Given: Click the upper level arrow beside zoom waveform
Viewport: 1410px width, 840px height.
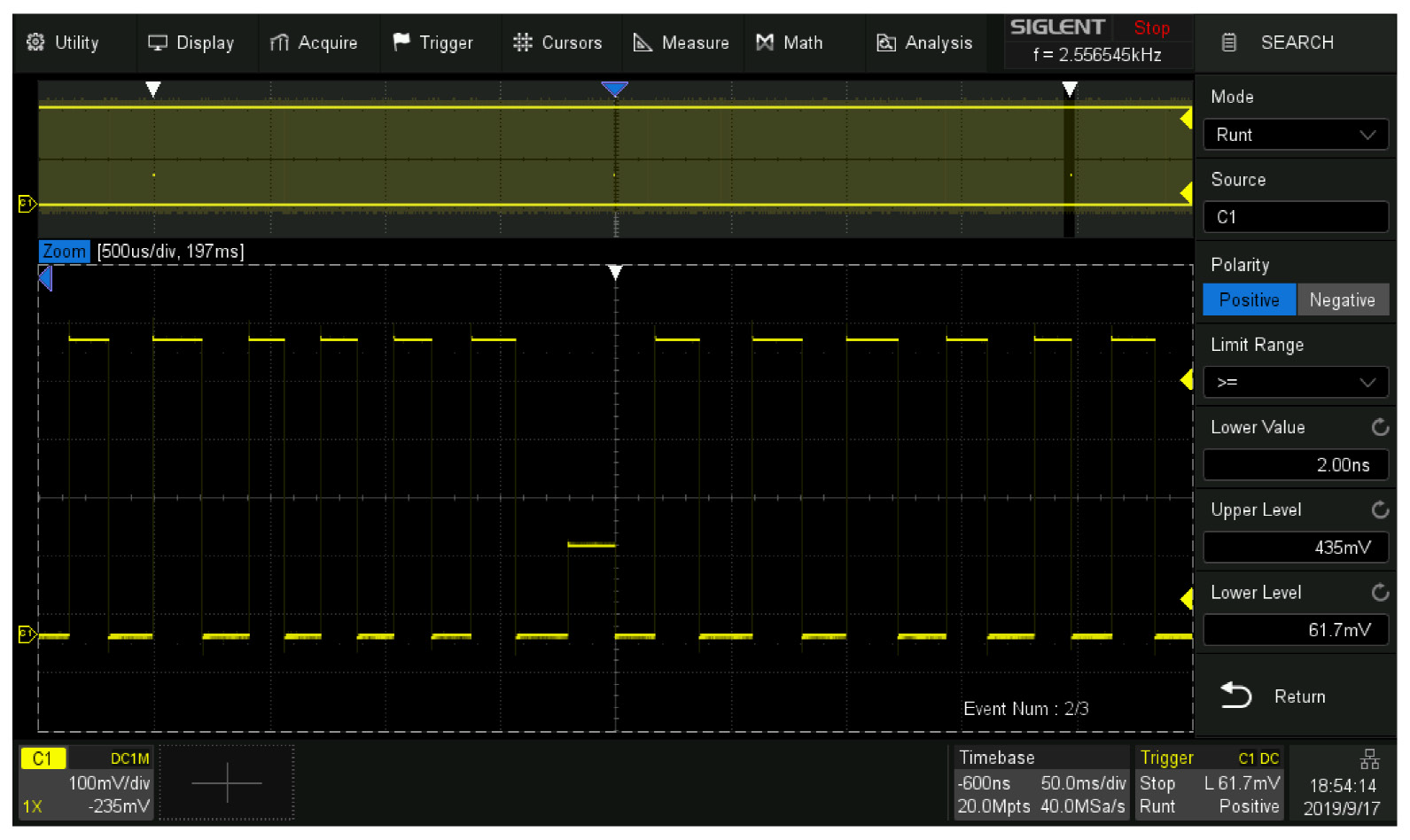Looking at the screenshot, I should 1187,380.
